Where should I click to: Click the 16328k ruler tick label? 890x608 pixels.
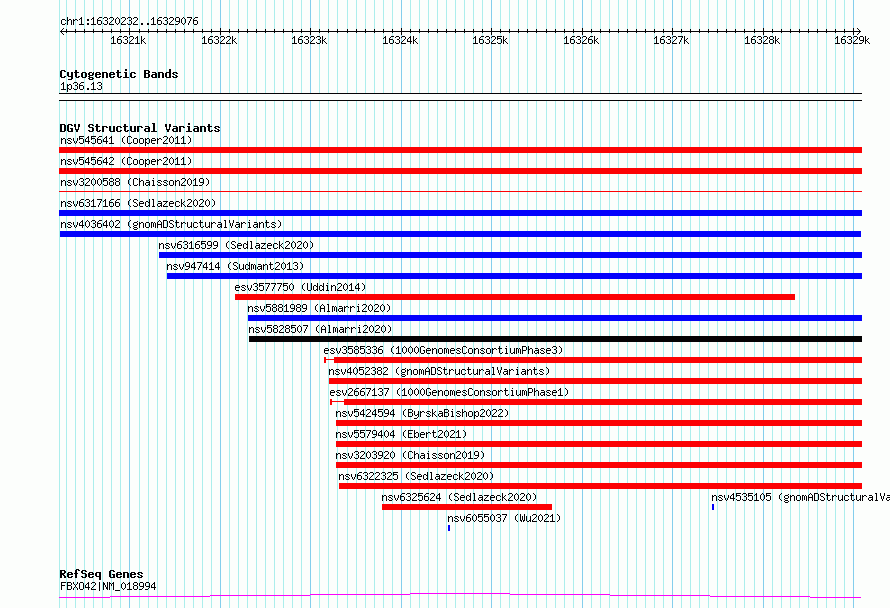762,40
